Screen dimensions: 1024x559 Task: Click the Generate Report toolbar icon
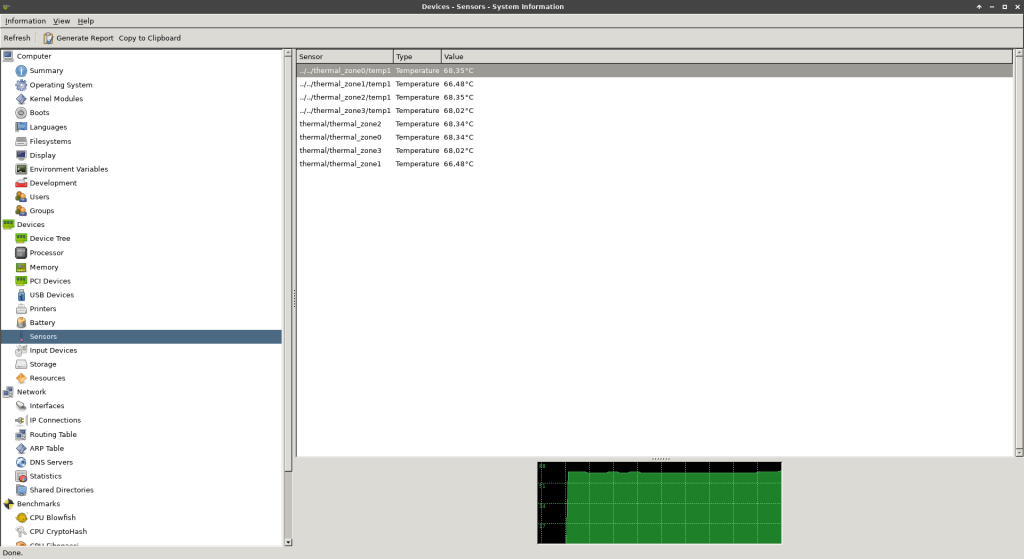pos(48,38)
